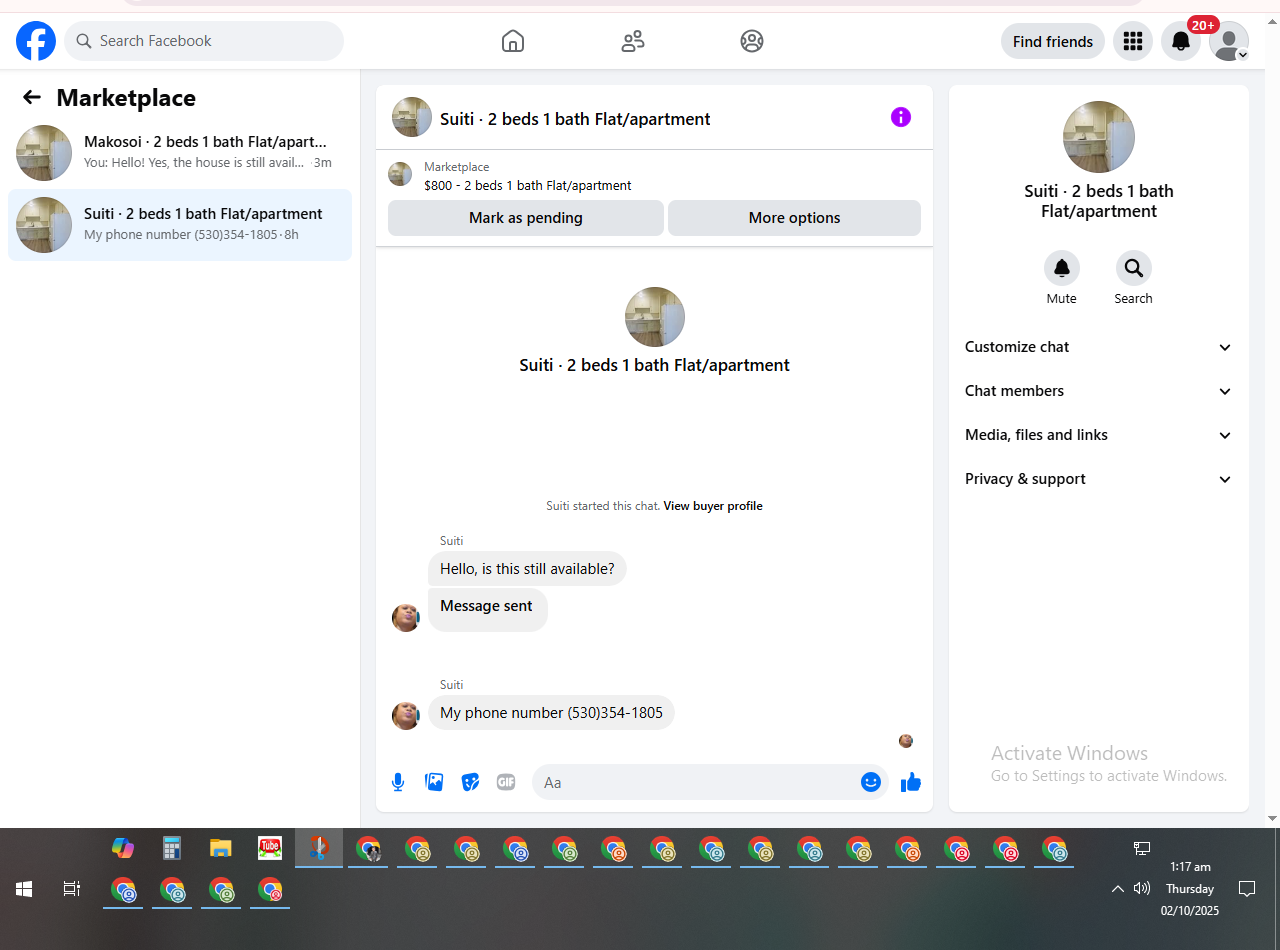Select the Suiti conversation in the list
This screenshot has height=950, width=1280.
pyautogui.click(x=180, y=225)
